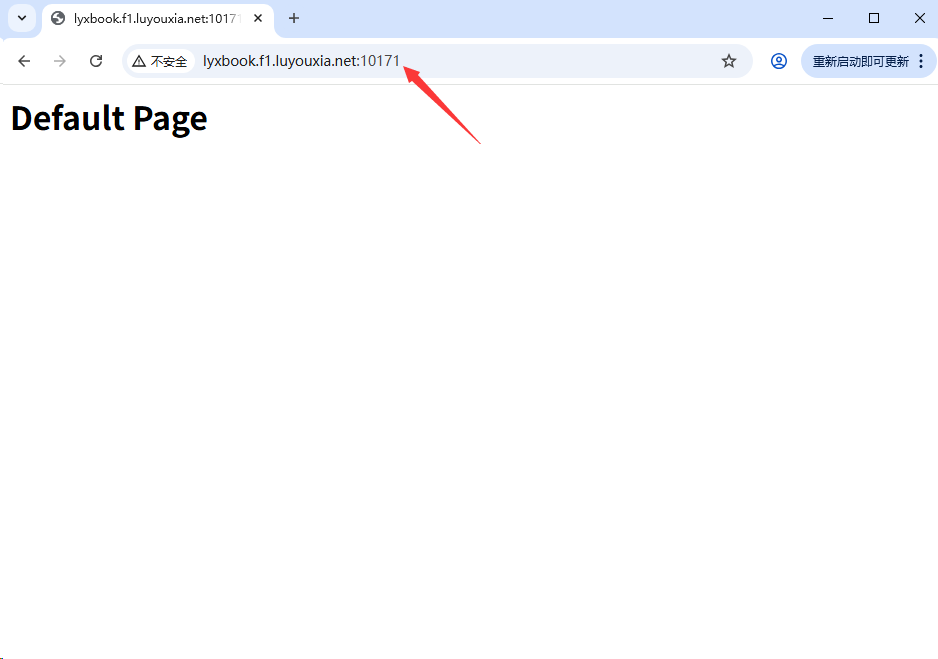The height and width of the screenshot is (659, 938).
Task: Close the browser window
Action: pyautogui.click(x=920, y=18)
